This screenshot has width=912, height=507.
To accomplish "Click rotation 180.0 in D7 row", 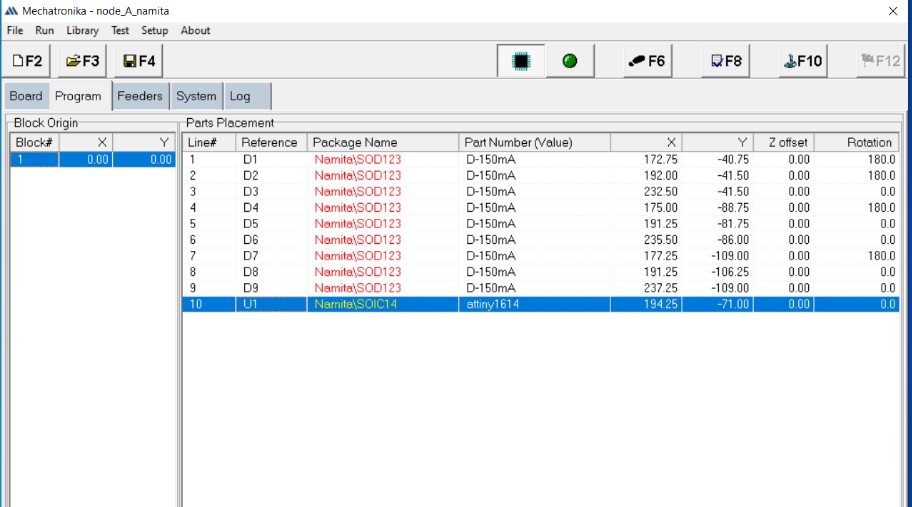I will coord(857,256).
